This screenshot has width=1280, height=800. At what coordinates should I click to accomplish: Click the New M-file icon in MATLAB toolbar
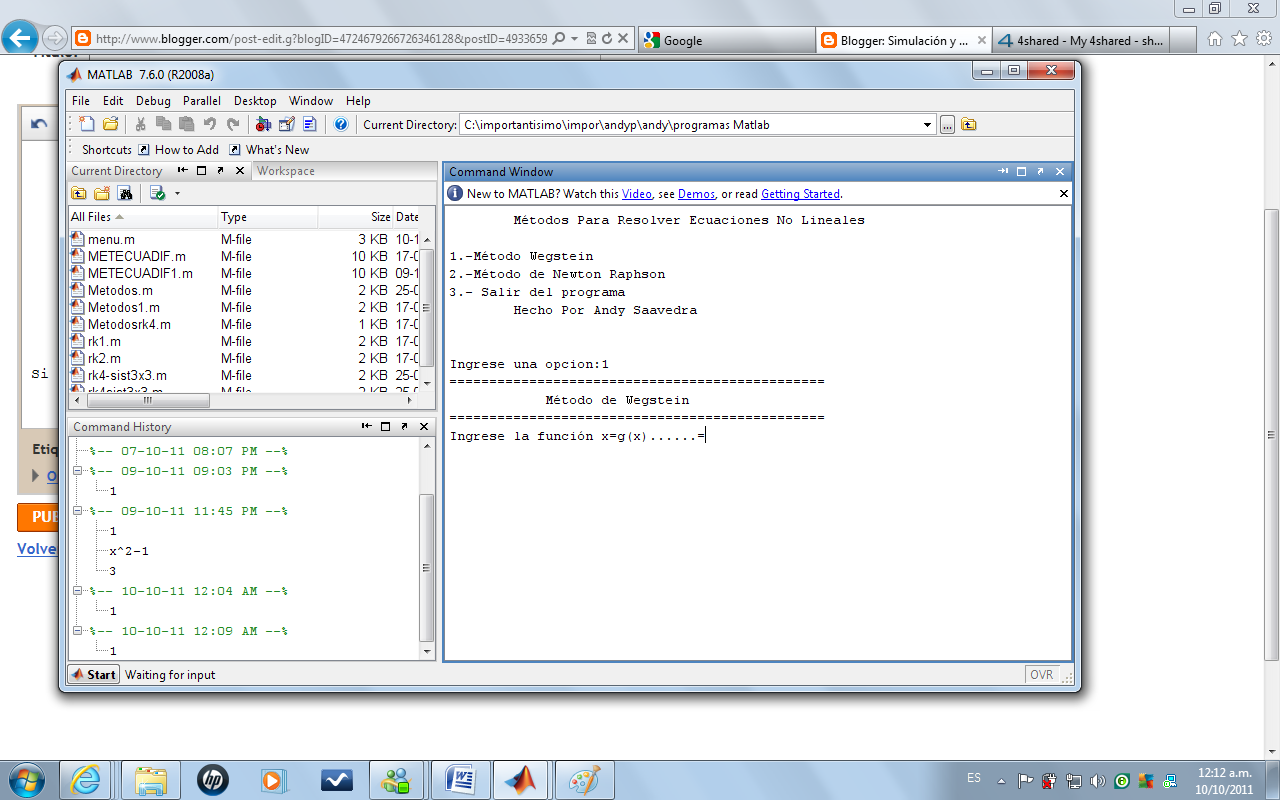(x=87, y=124)
